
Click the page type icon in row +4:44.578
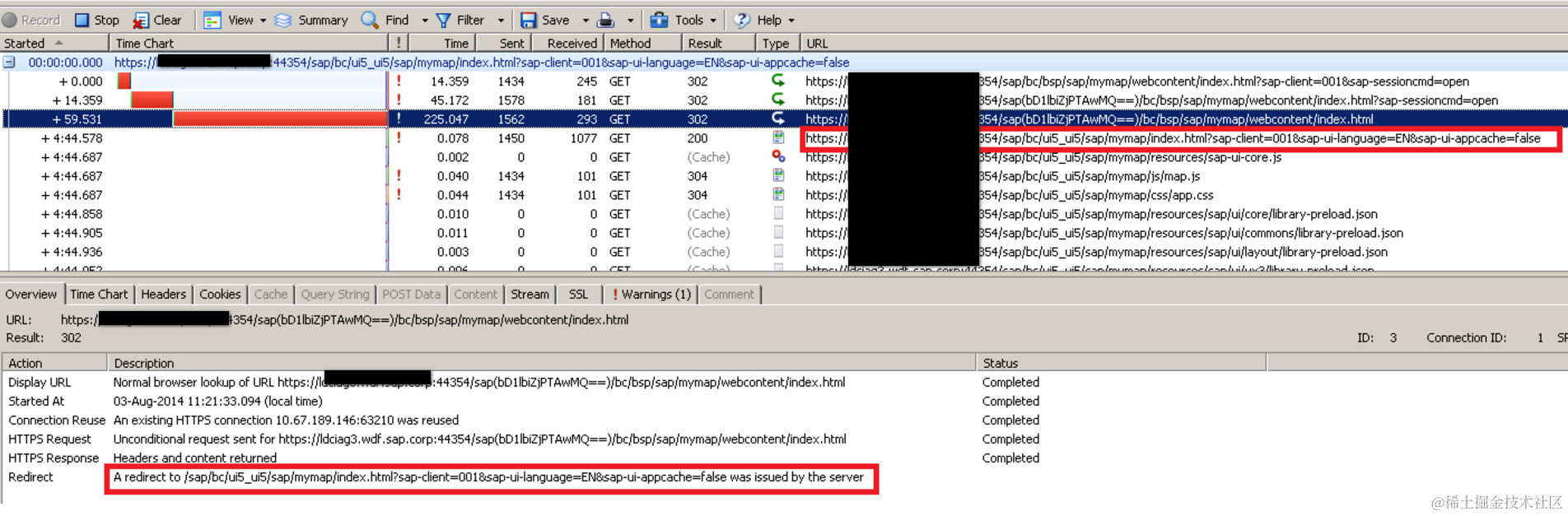click(778, 137)
